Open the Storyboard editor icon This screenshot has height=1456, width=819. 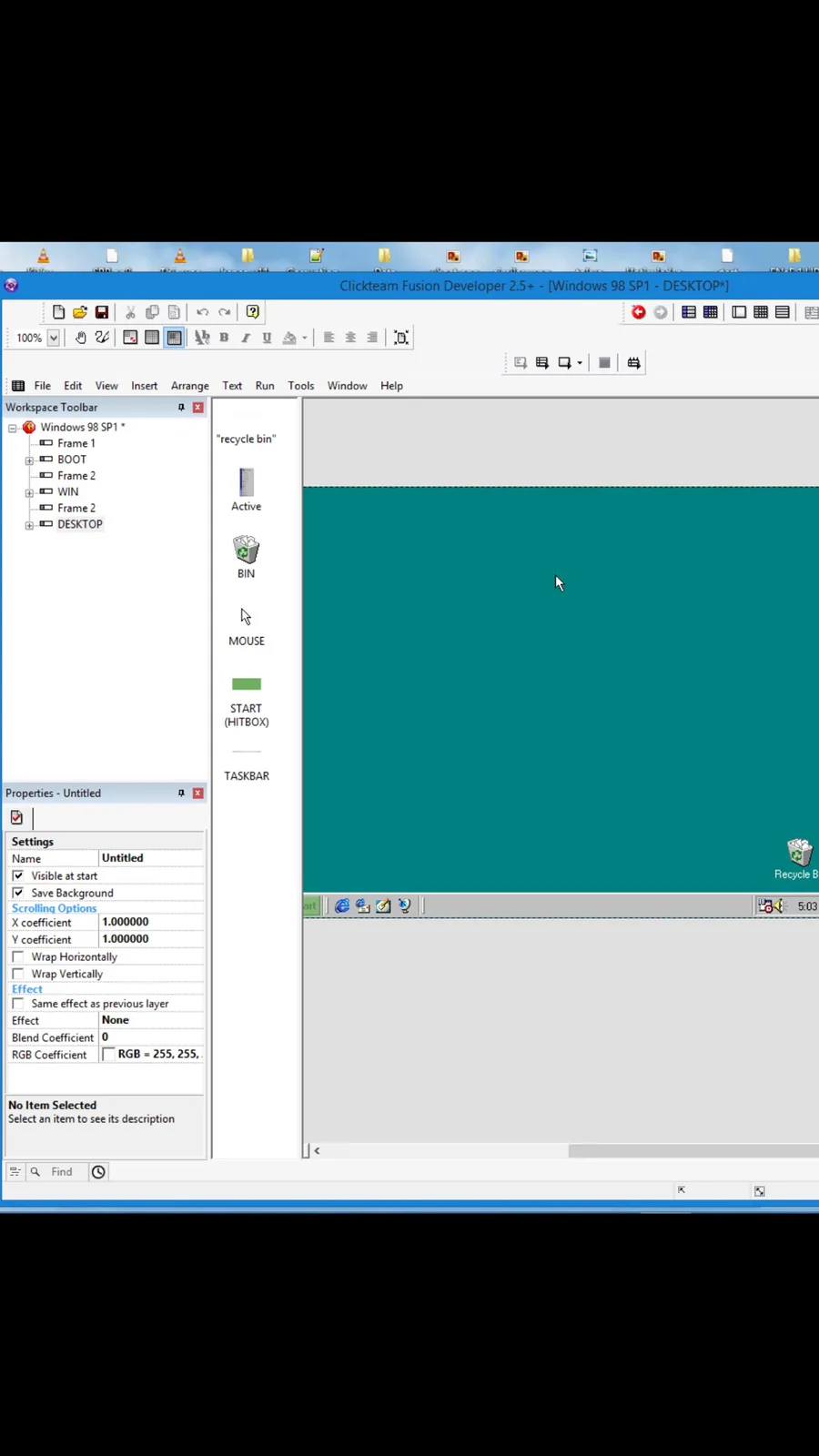tap(689, 312)
